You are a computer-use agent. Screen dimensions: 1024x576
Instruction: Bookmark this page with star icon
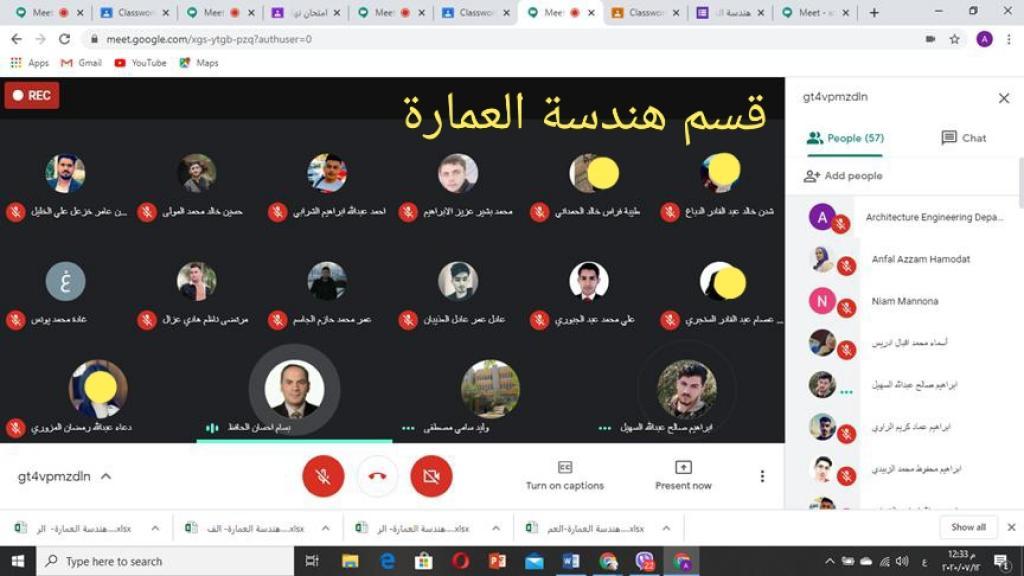coord(955,39)
